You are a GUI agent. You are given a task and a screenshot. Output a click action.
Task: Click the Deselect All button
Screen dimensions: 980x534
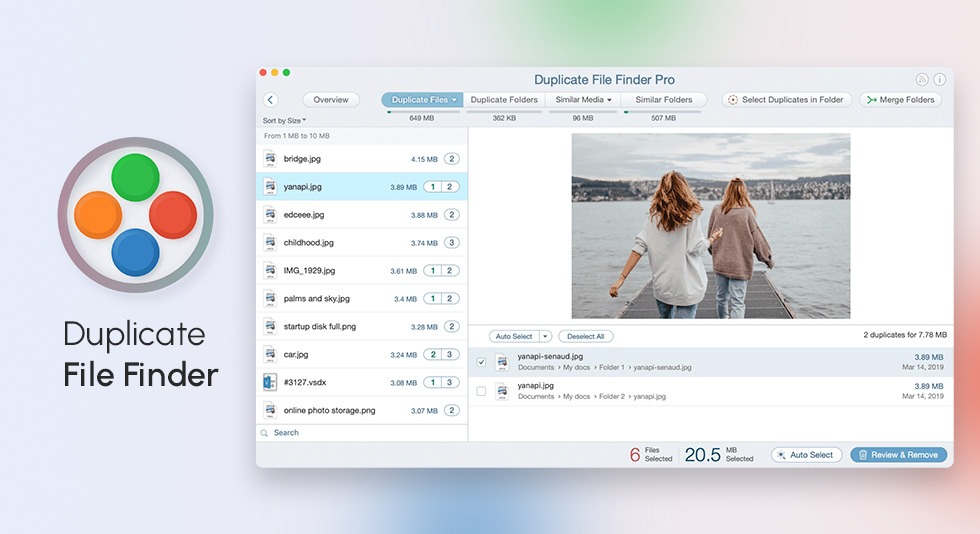586,336
